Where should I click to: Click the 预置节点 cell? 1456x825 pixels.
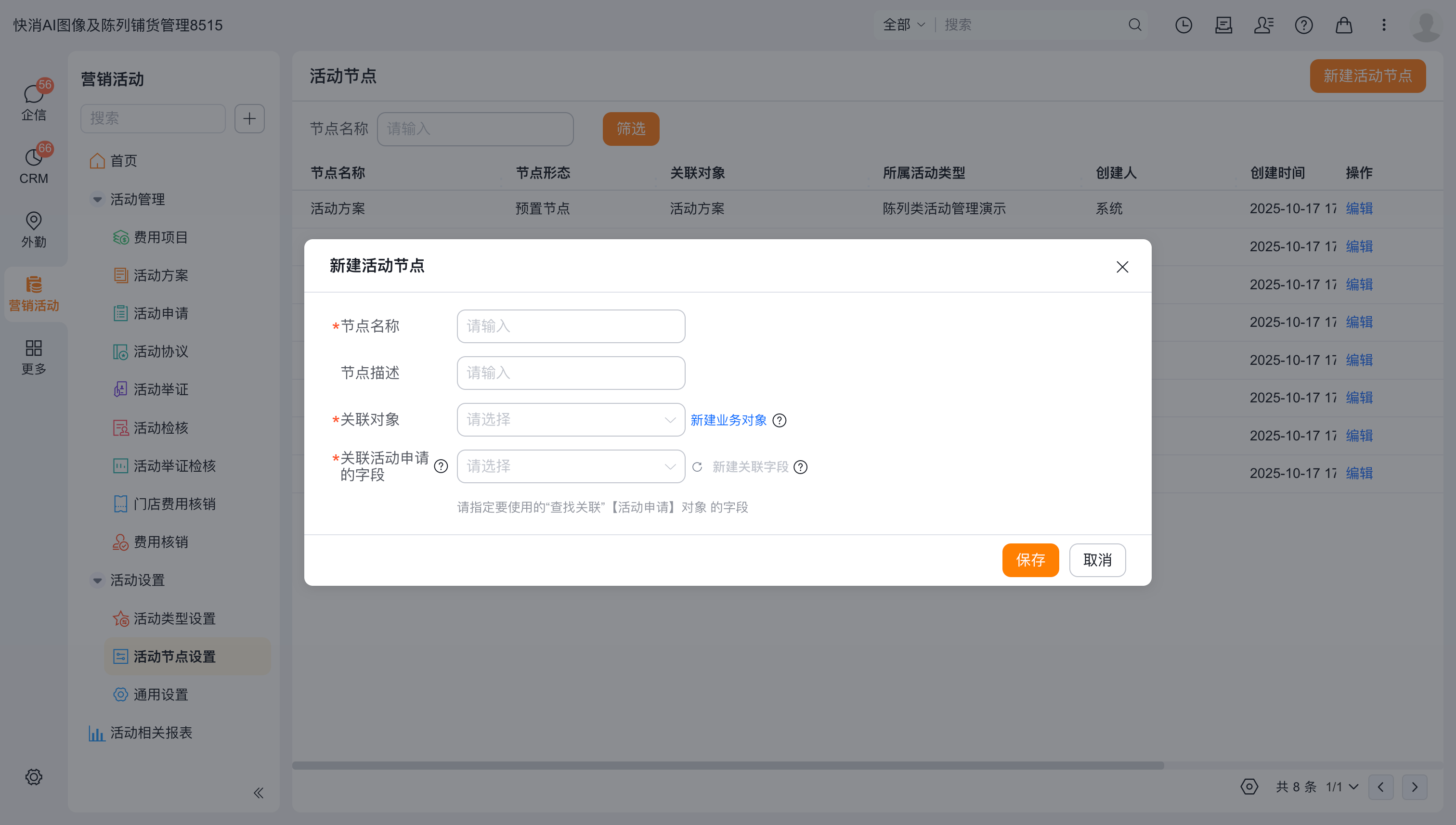(542, 208)
